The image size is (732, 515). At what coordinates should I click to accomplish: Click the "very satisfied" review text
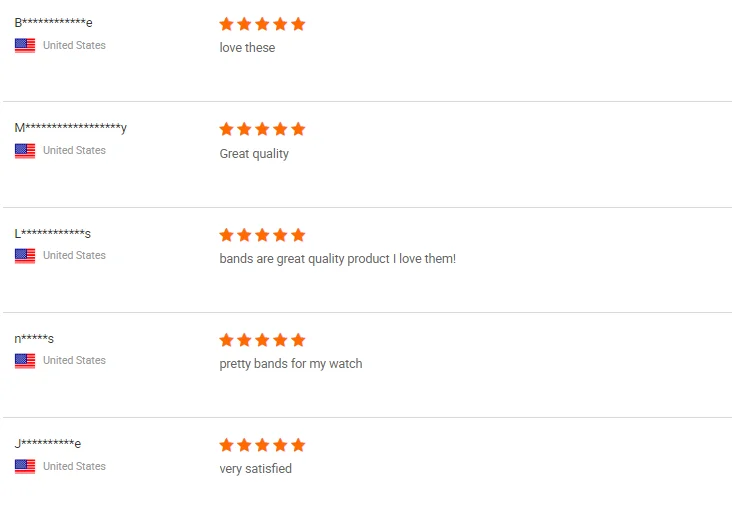(256, 469)
